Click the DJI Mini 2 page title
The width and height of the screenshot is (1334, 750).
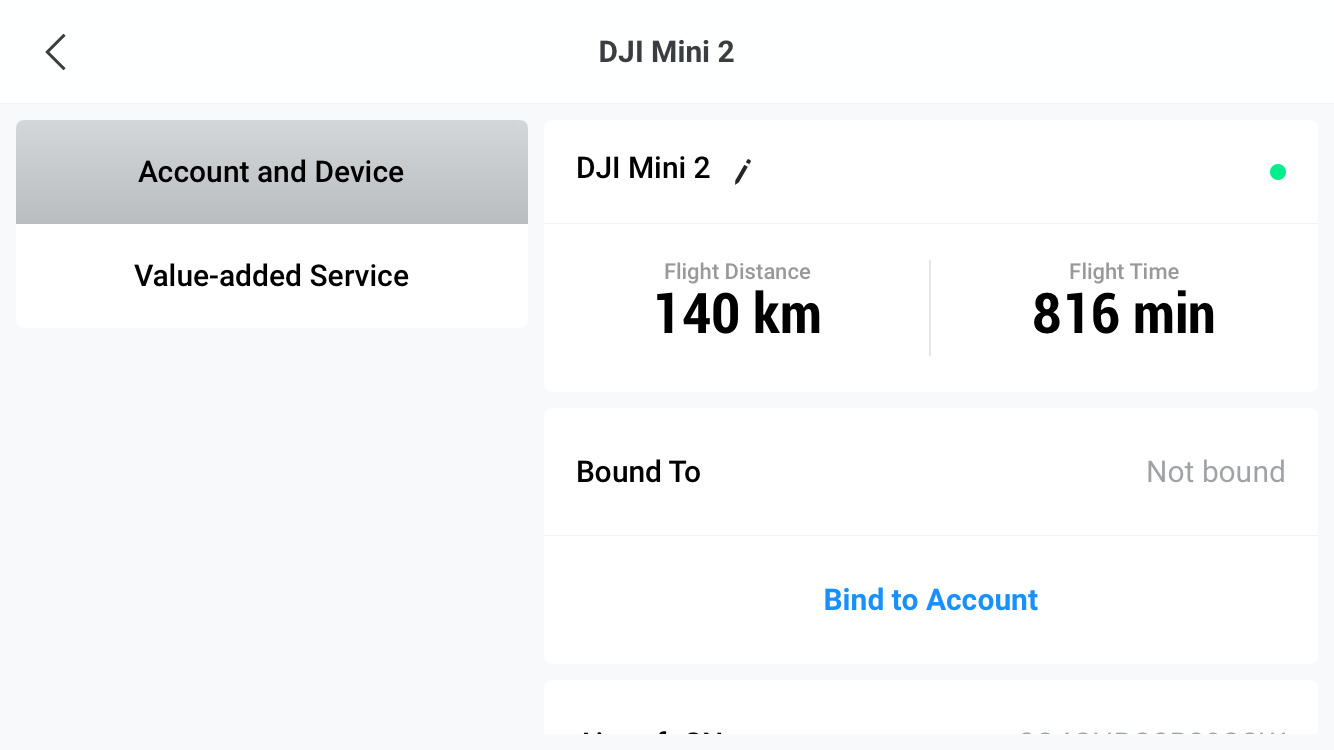pos(666,52)
